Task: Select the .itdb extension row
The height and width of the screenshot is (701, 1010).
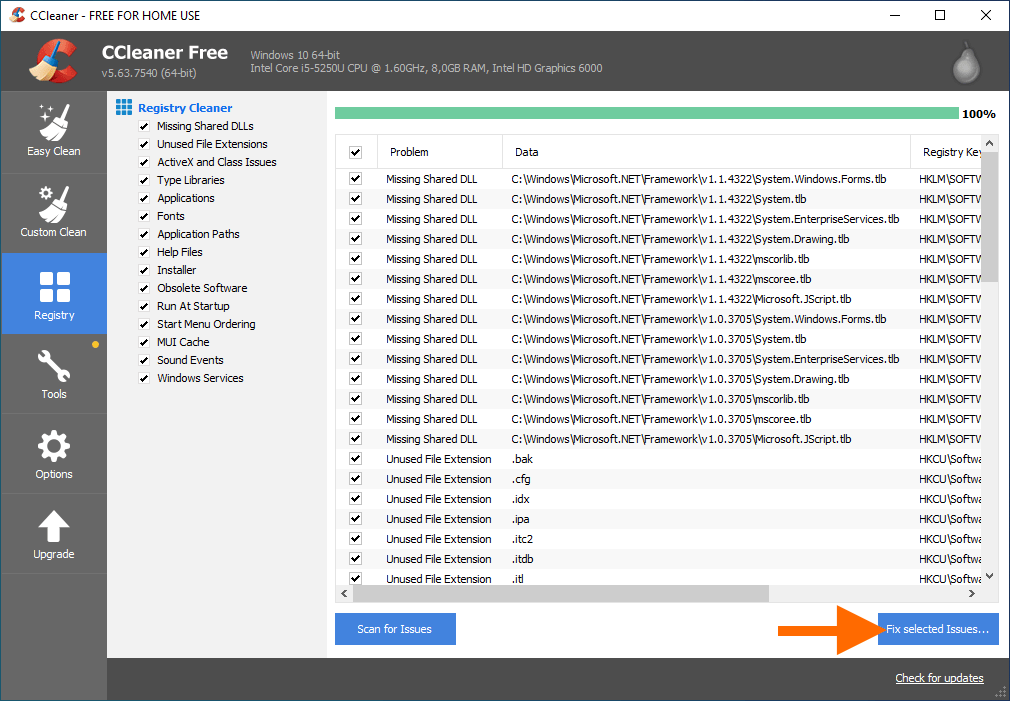Action: click(x=658, y=559)
